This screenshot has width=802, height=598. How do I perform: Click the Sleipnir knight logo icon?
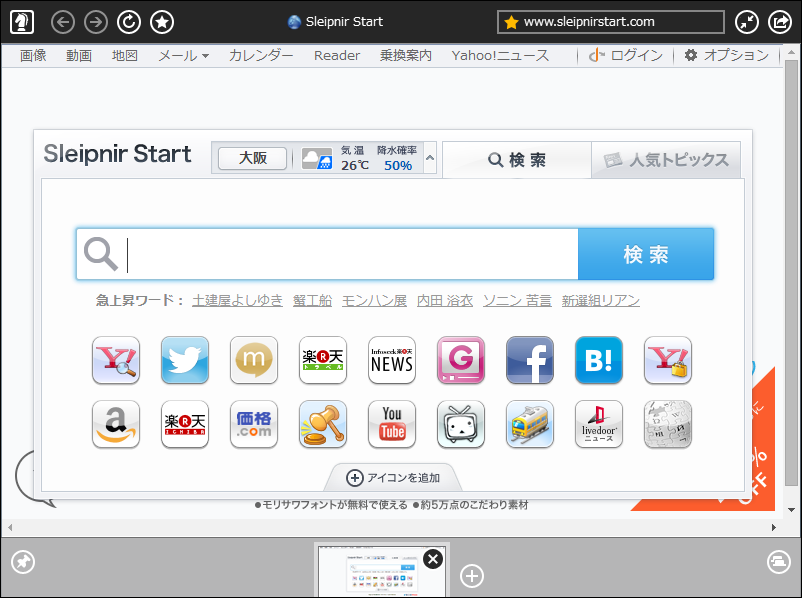(x=22, y=22)
